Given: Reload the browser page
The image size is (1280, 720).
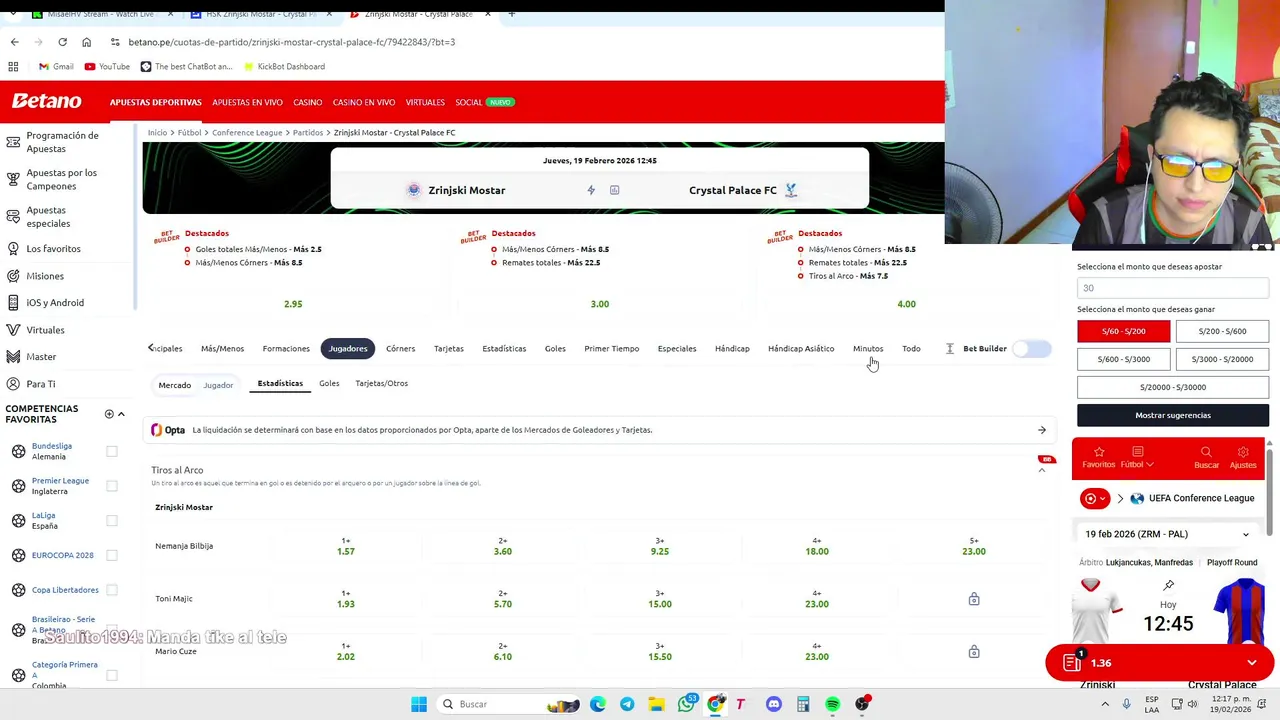Looking at the screenshot, I should pyautogui.click(x=62, y=42).
